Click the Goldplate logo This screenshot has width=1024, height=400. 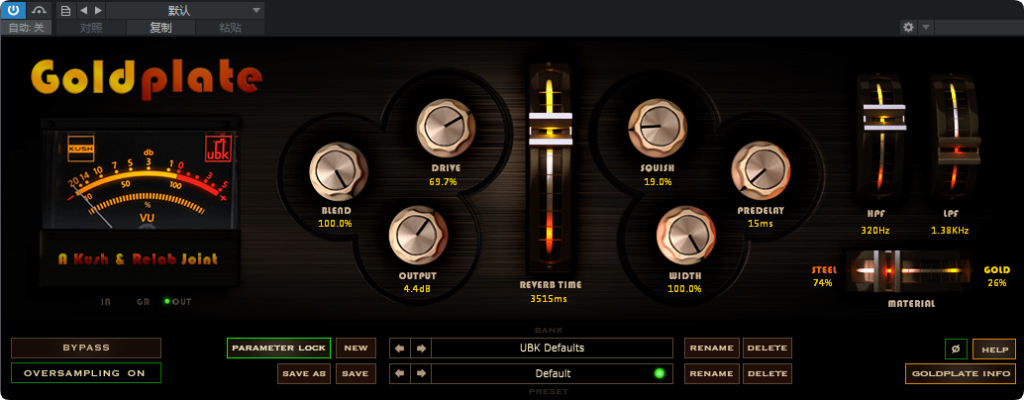click(x=146, y=78)
